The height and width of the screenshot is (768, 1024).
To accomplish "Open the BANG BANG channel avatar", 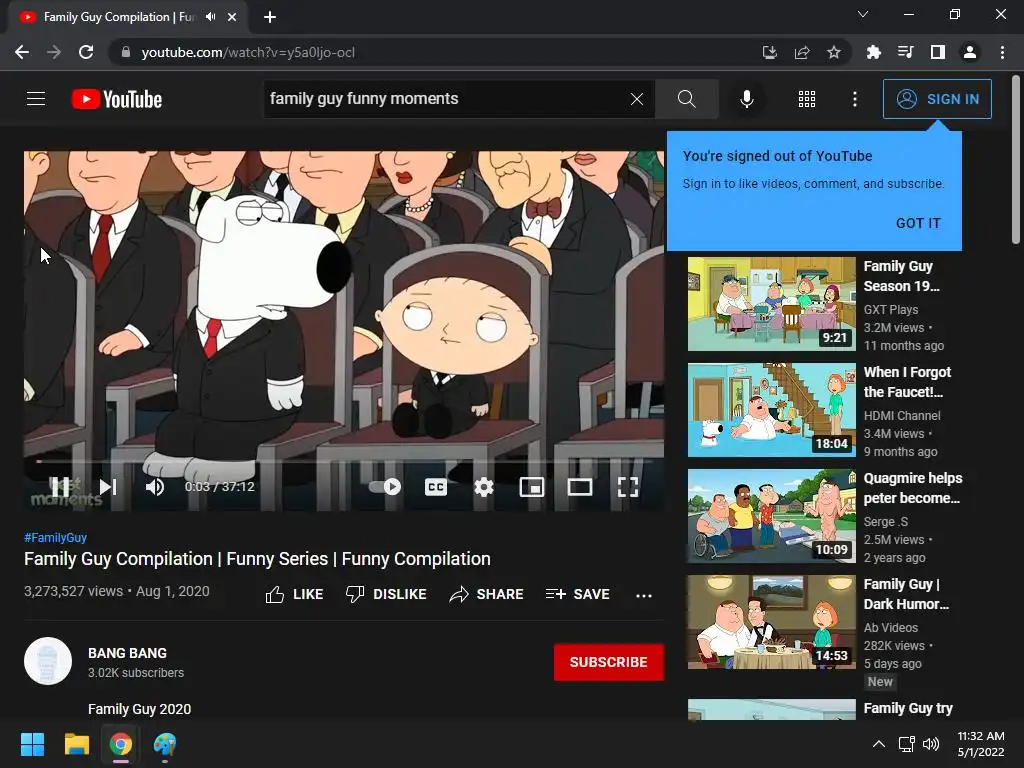I will tap(48, 661).
